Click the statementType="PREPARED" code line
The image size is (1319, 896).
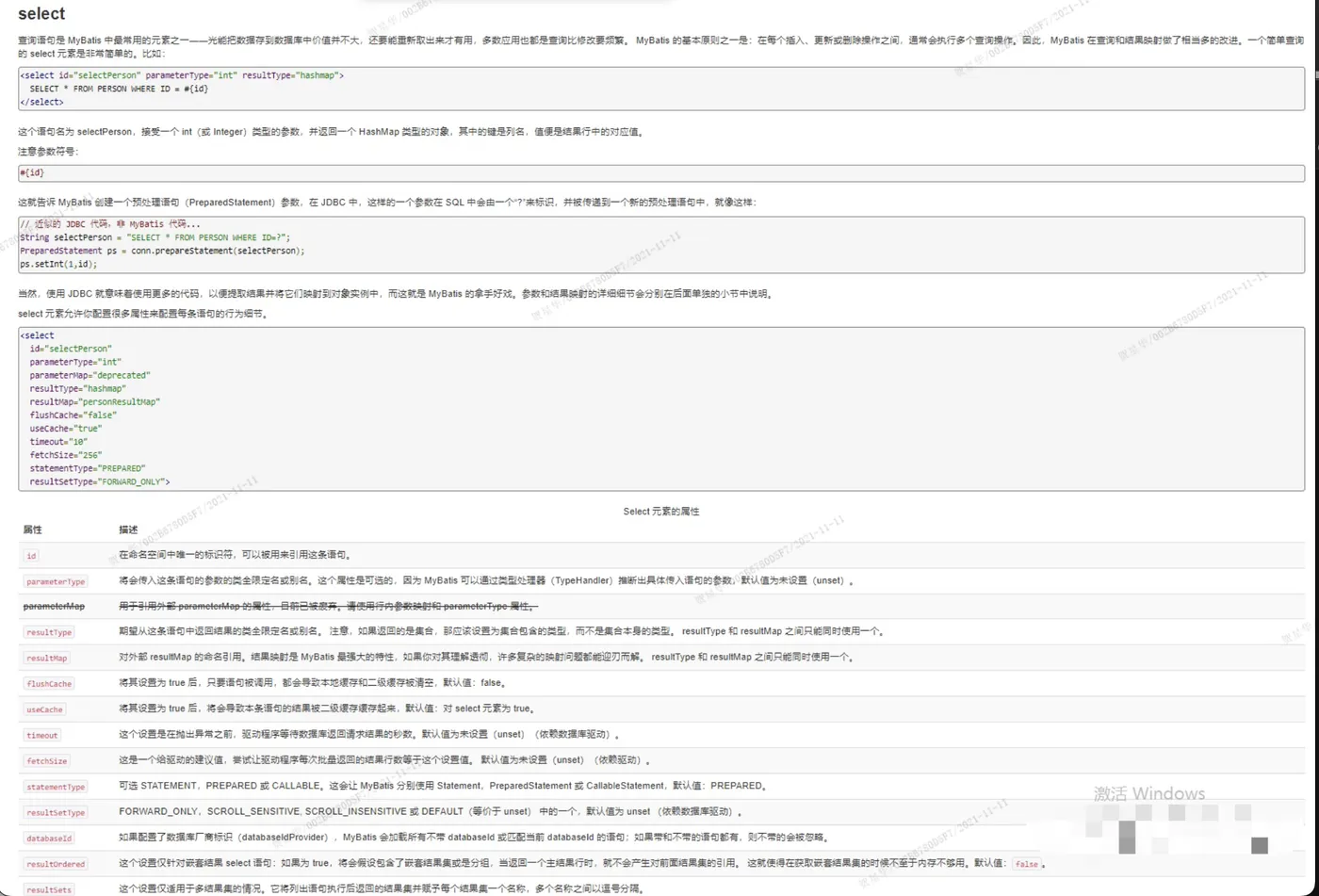[x=88, y=468]
